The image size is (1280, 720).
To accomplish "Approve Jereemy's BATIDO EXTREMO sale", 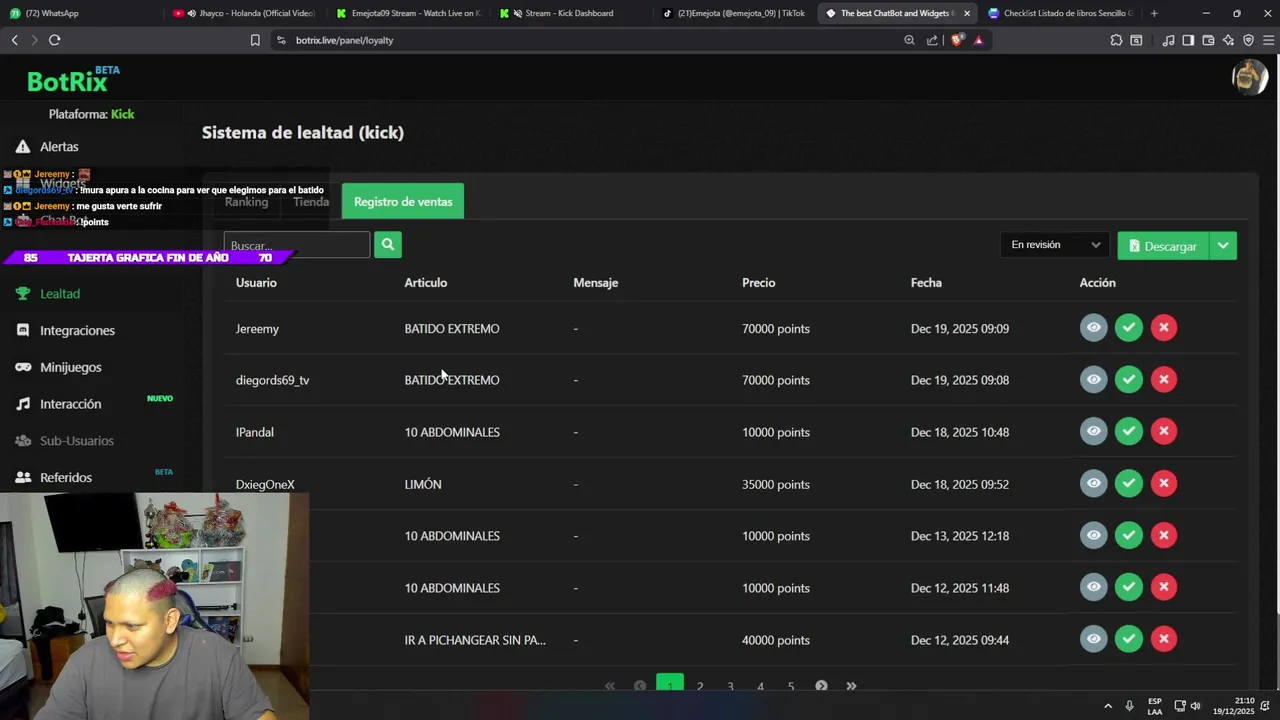I will pos(1129,328).
